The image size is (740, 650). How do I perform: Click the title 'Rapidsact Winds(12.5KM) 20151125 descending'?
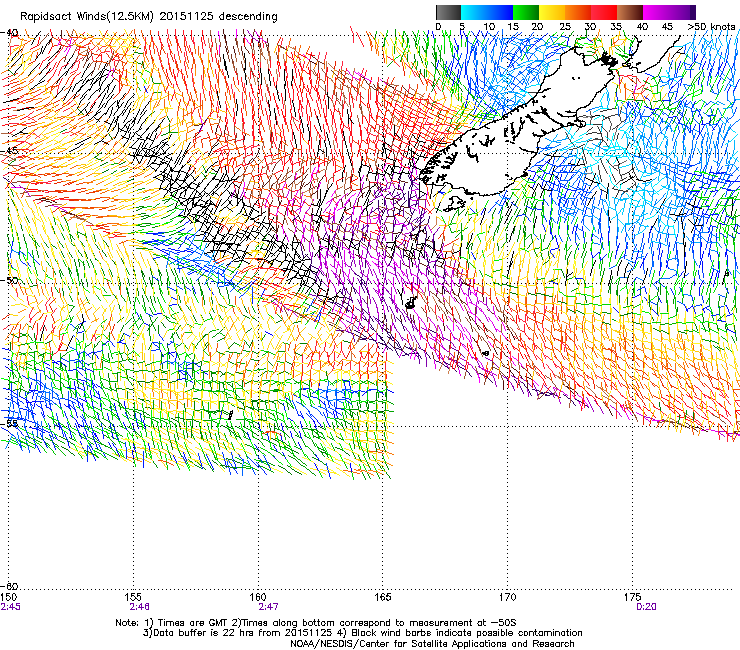coord(149,17)
